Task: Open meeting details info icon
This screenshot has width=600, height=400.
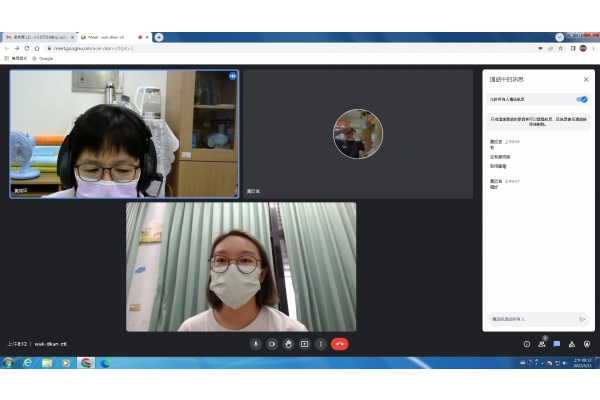Action: pyautogui.click(x=527, y=344)
